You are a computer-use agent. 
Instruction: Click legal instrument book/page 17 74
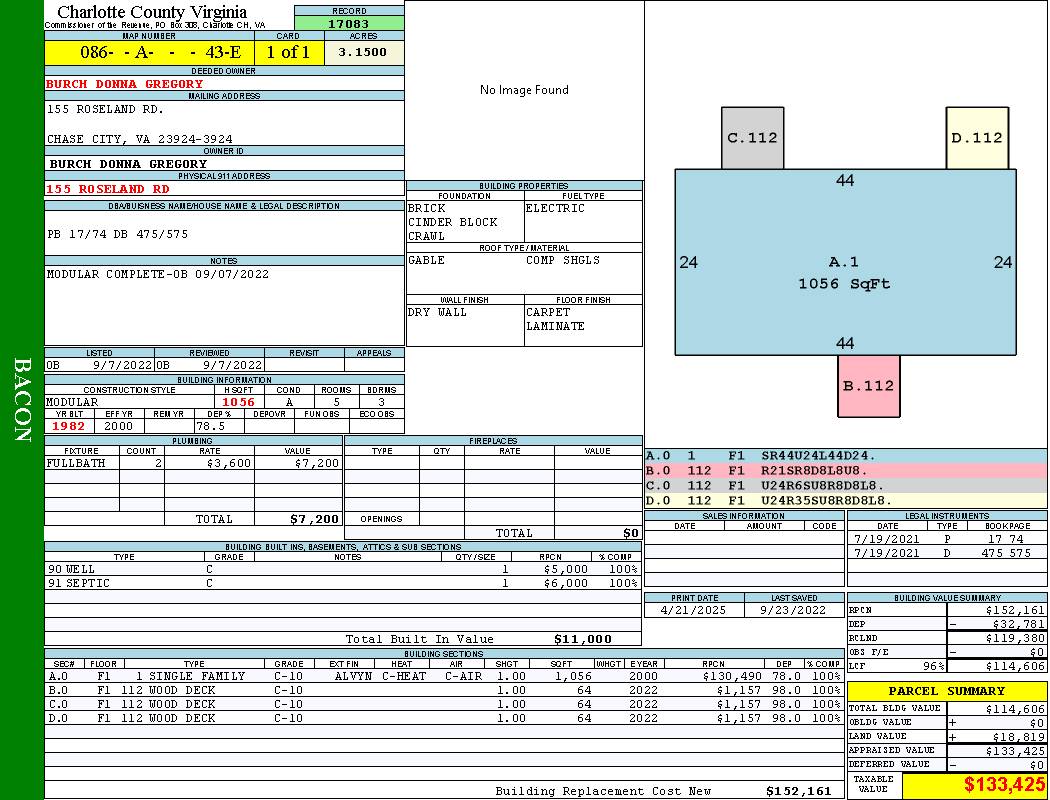pyautogui.click(x=1006, y=539)
